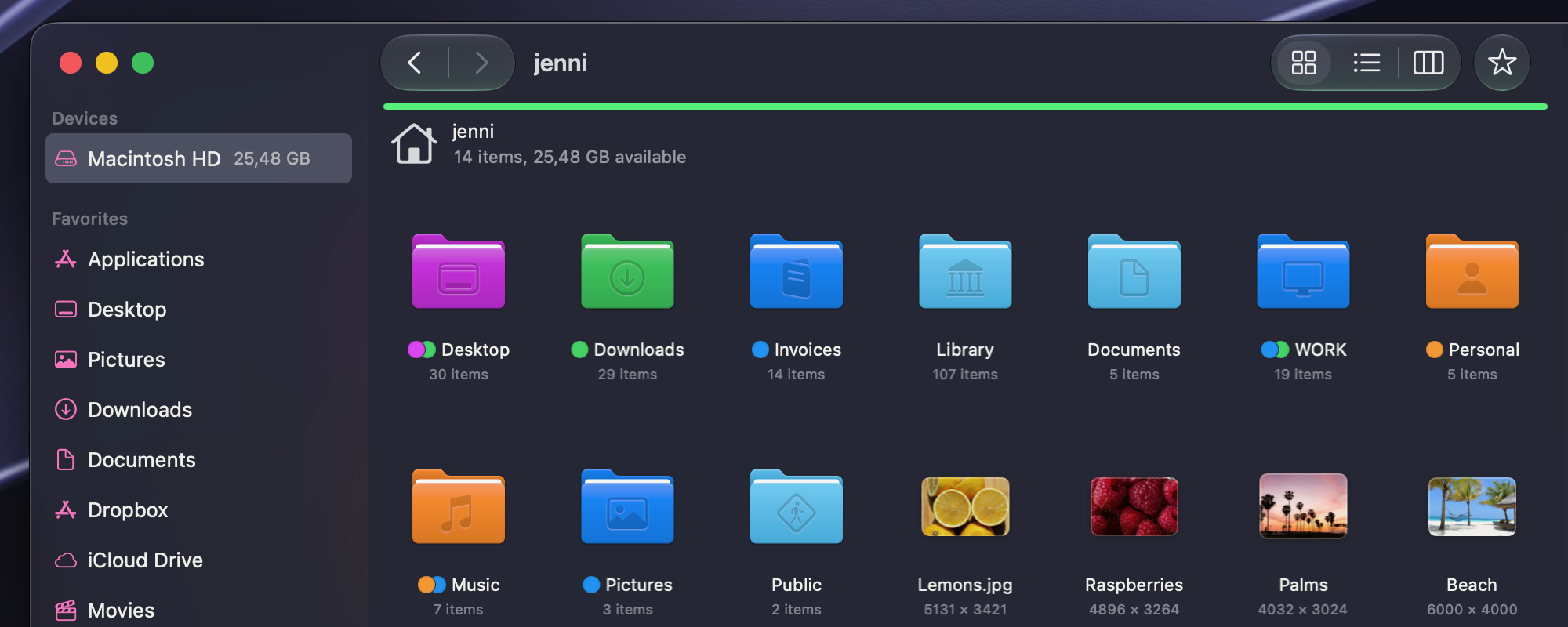
Task: Select Macintosh HD in Devices
Action: (x=198, y=158)
